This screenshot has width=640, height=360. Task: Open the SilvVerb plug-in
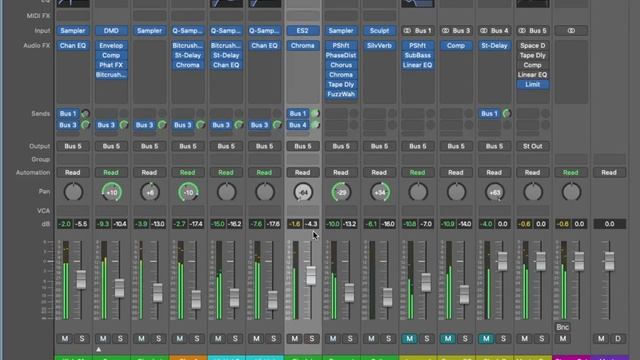click(x=379, y=45)
